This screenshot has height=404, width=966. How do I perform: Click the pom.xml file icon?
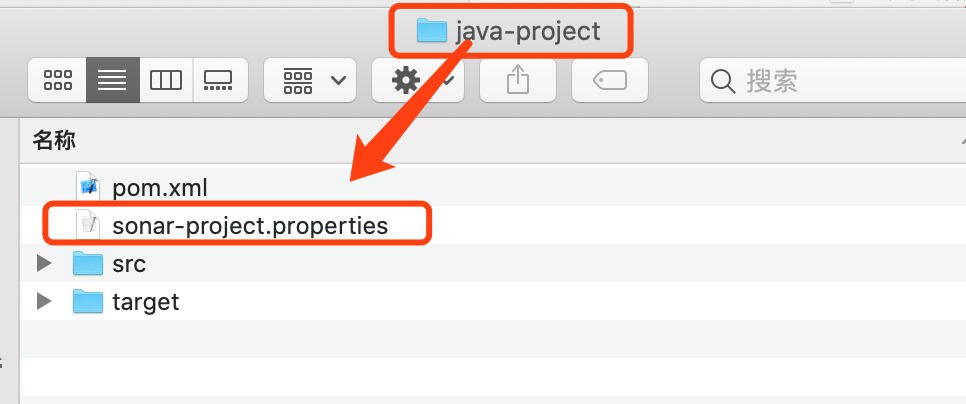89,187
